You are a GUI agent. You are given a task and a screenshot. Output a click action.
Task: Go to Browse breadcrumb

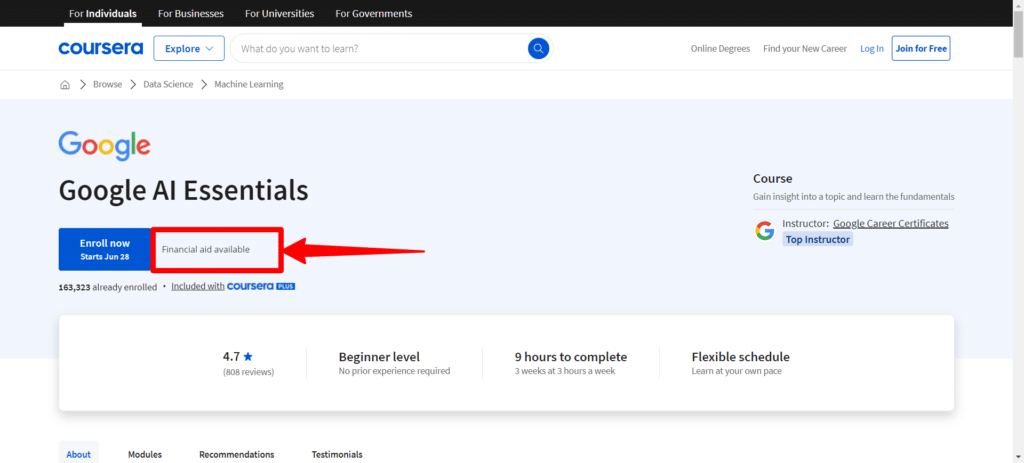107,84
